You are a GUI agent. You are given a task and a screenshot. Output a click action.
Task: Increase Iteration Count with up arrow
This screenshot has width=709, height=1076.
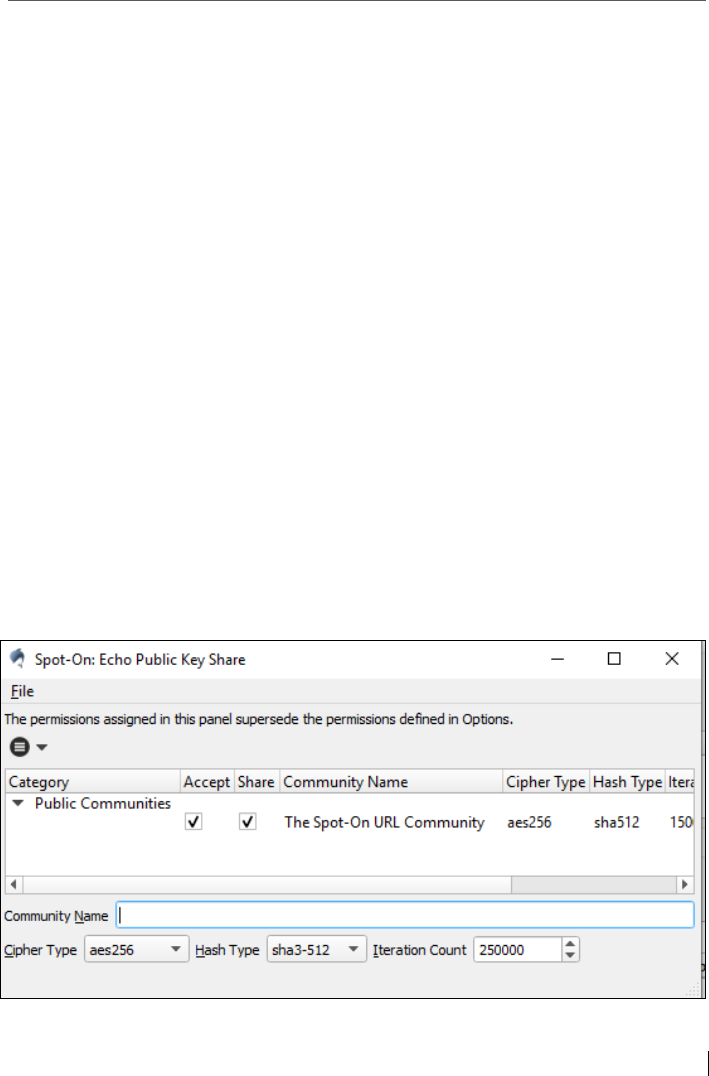(x=570, y=944)
